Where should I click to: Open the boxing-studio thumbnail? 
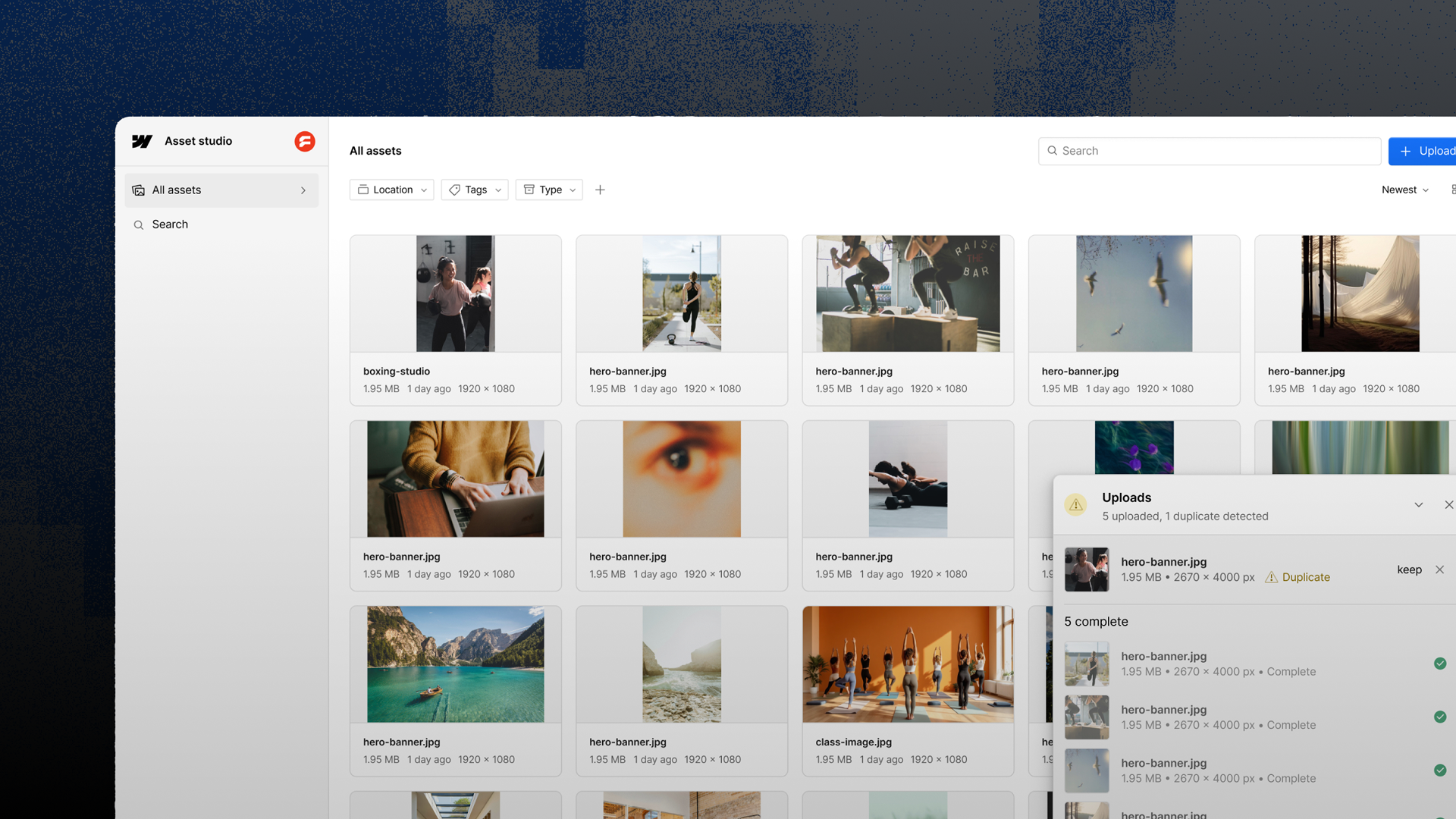coord(456,293)
